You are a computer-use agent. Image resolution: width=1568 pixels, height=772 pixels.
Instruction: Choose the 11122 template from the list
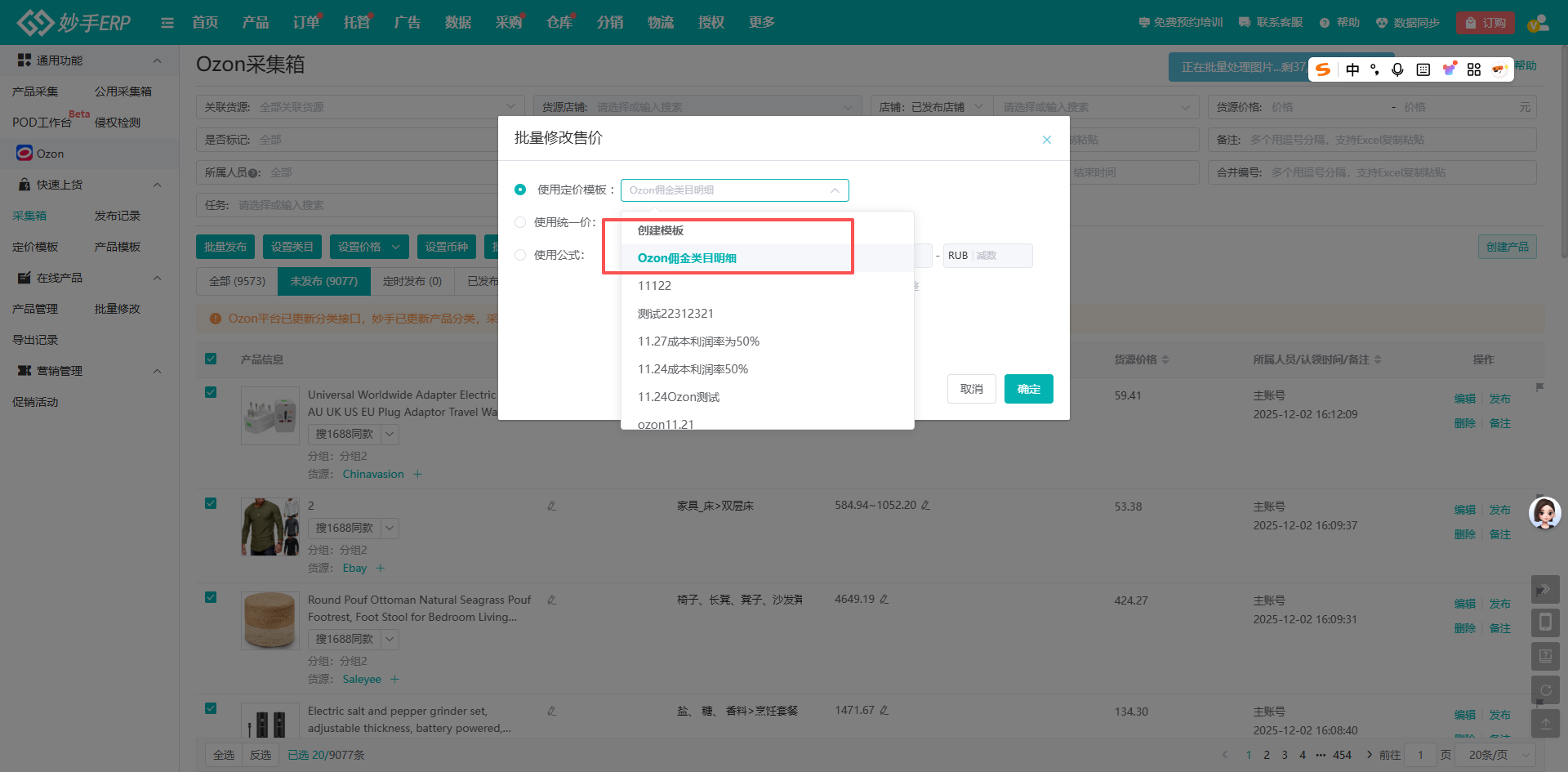pyautogui.click(x=654, y=286)
